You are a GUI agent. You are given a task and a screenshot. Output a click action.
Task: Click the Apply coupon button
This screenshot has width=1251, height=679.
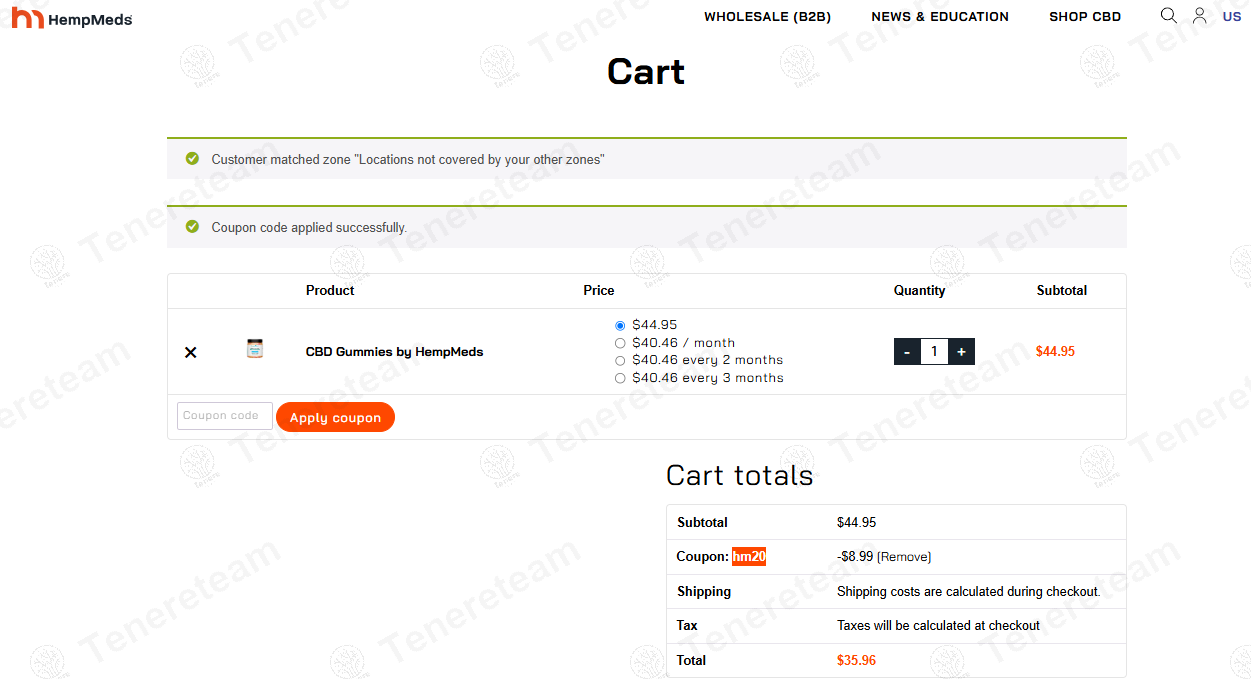point(335,417)
